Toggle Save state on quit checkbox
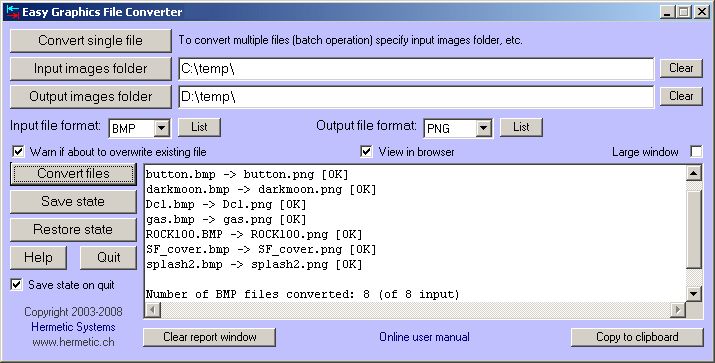Image resolution: width=715 pixels, height=363 pixels. pos(16,285)
